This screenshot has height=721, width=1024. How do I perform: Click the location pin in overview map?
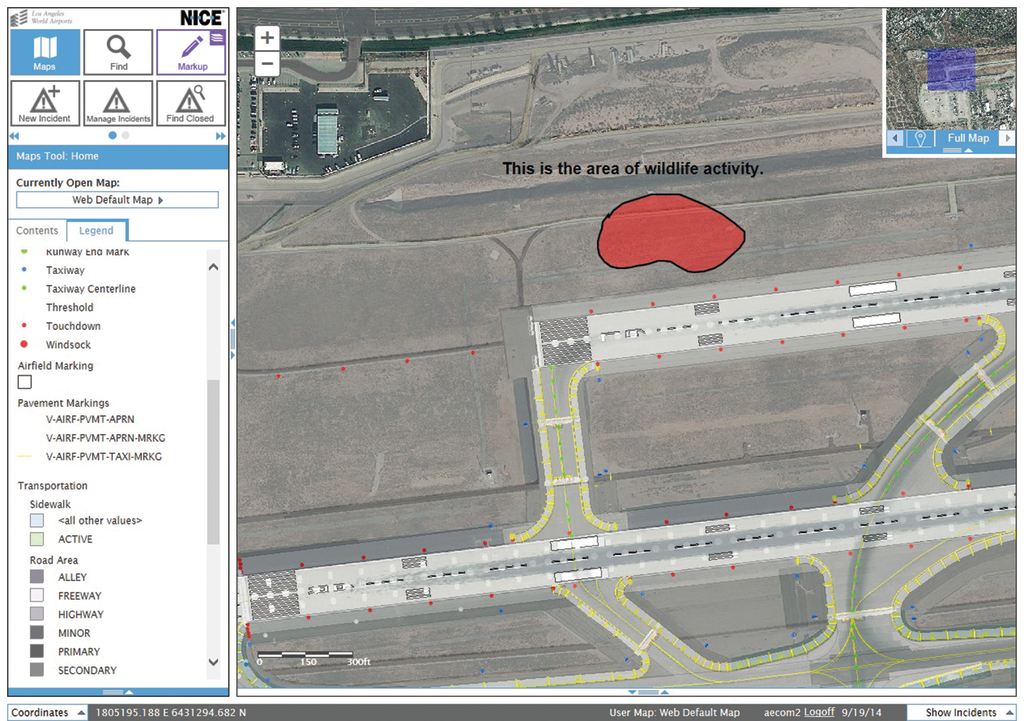tap(920, 138)
